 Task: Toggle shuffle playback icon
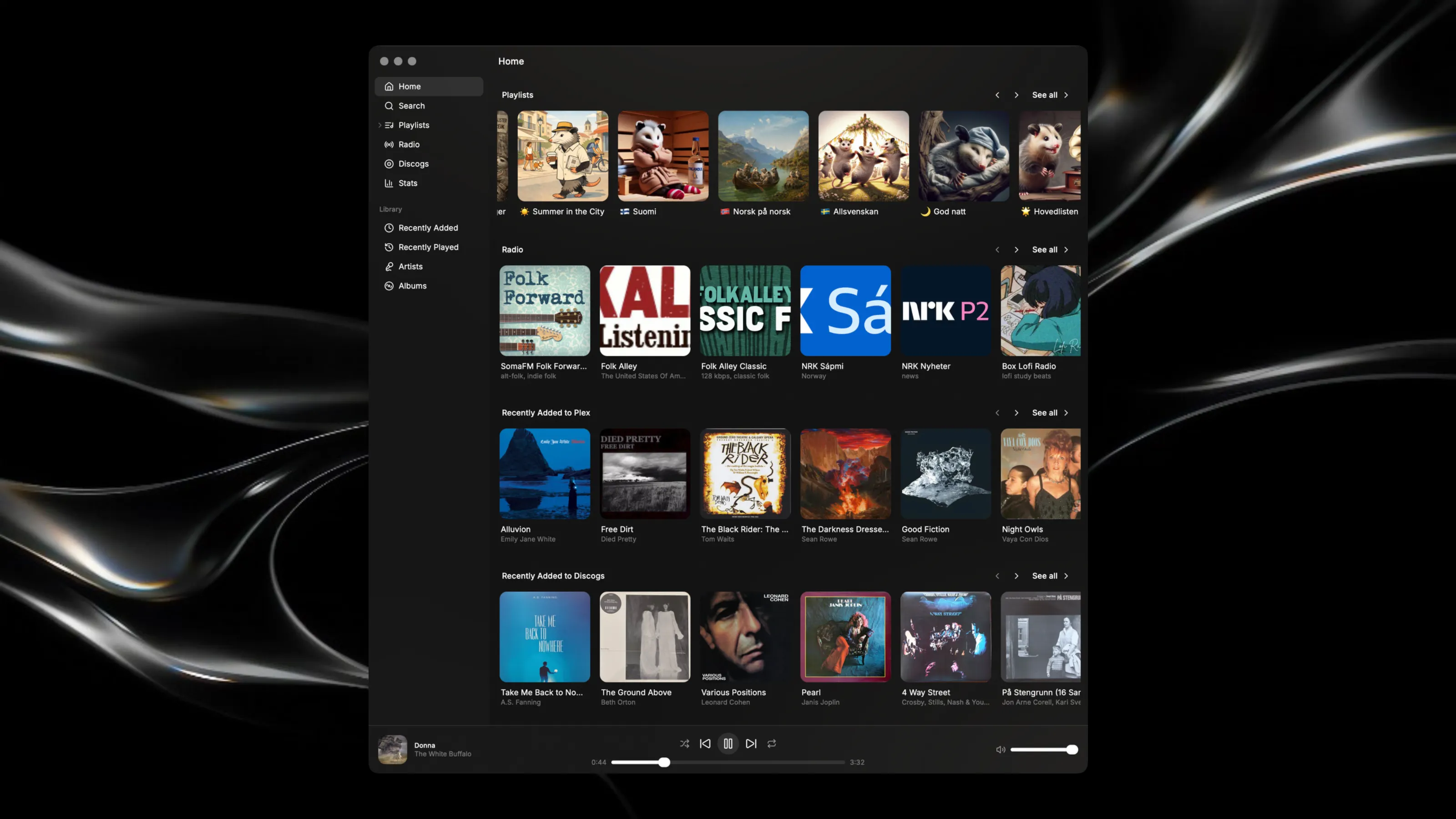(684, 744)
